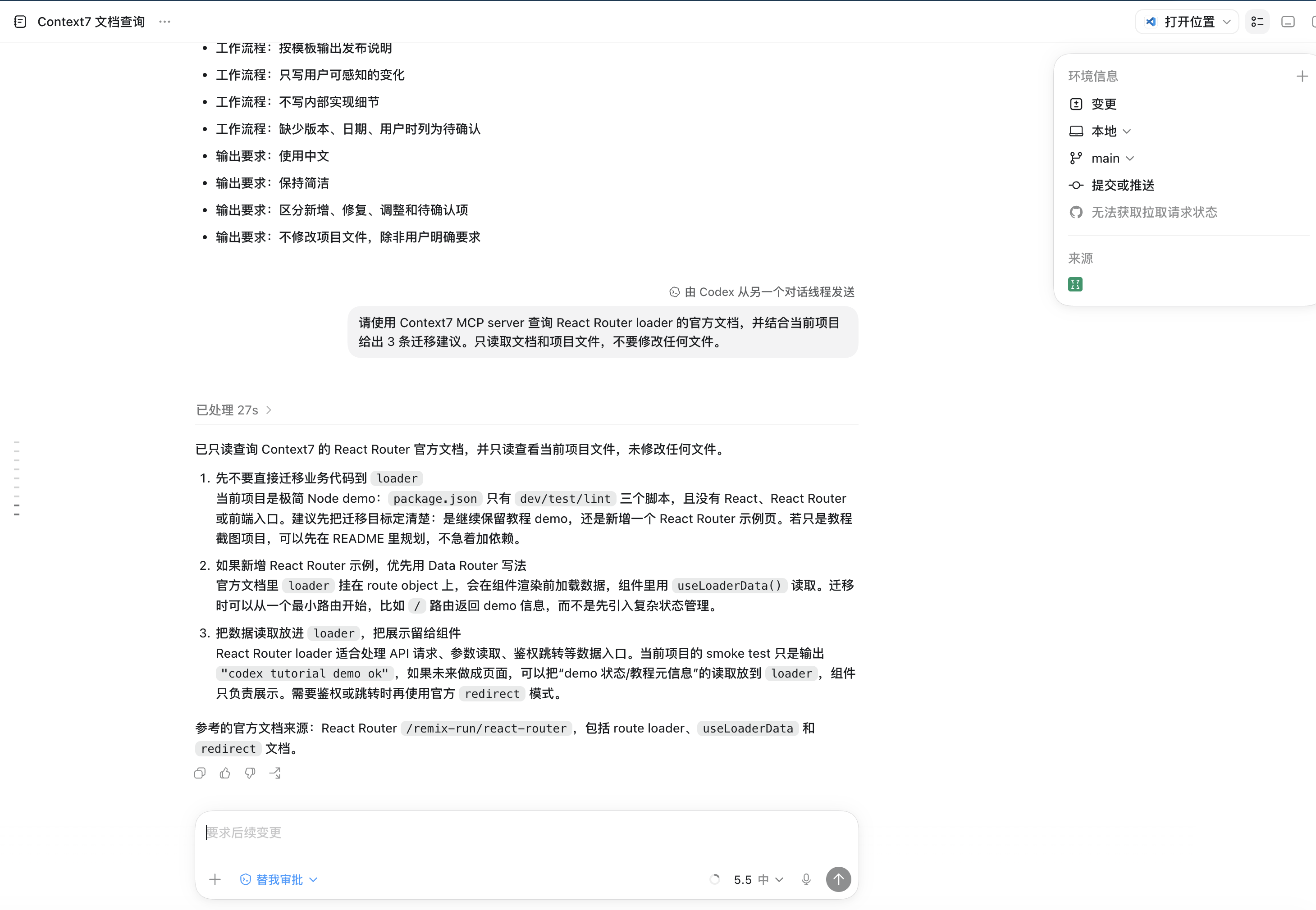Click the share/fork response icon
The width and height of the screenshot is (1316, 910).
pyautogui.click(x=275, y=773)
